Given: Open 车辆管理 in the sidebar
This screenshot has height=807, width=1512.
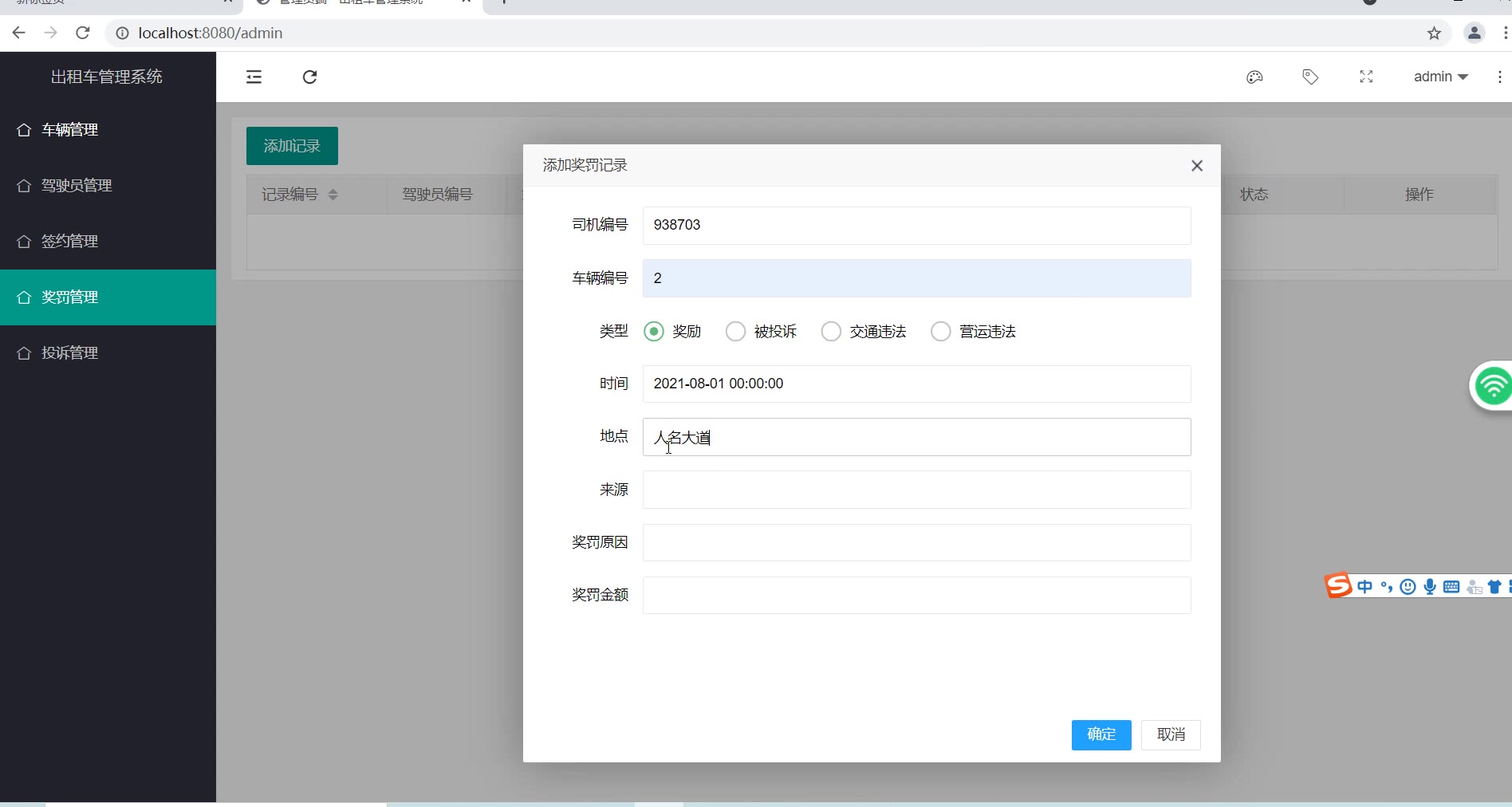Looking at the screenshot, I should 70,130.
